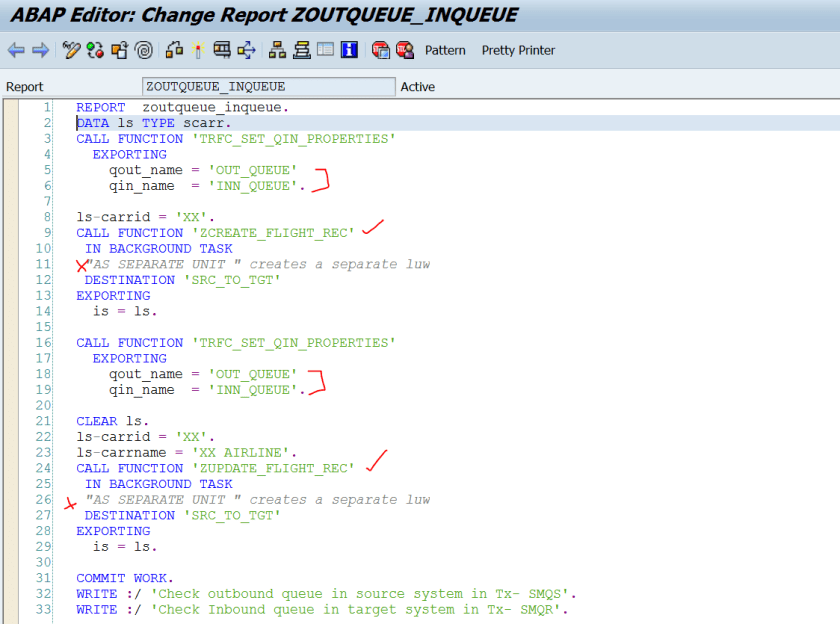Click 'CLEAR ls.' statement
The height and width of the screenshot is (624, 840).
112,422
